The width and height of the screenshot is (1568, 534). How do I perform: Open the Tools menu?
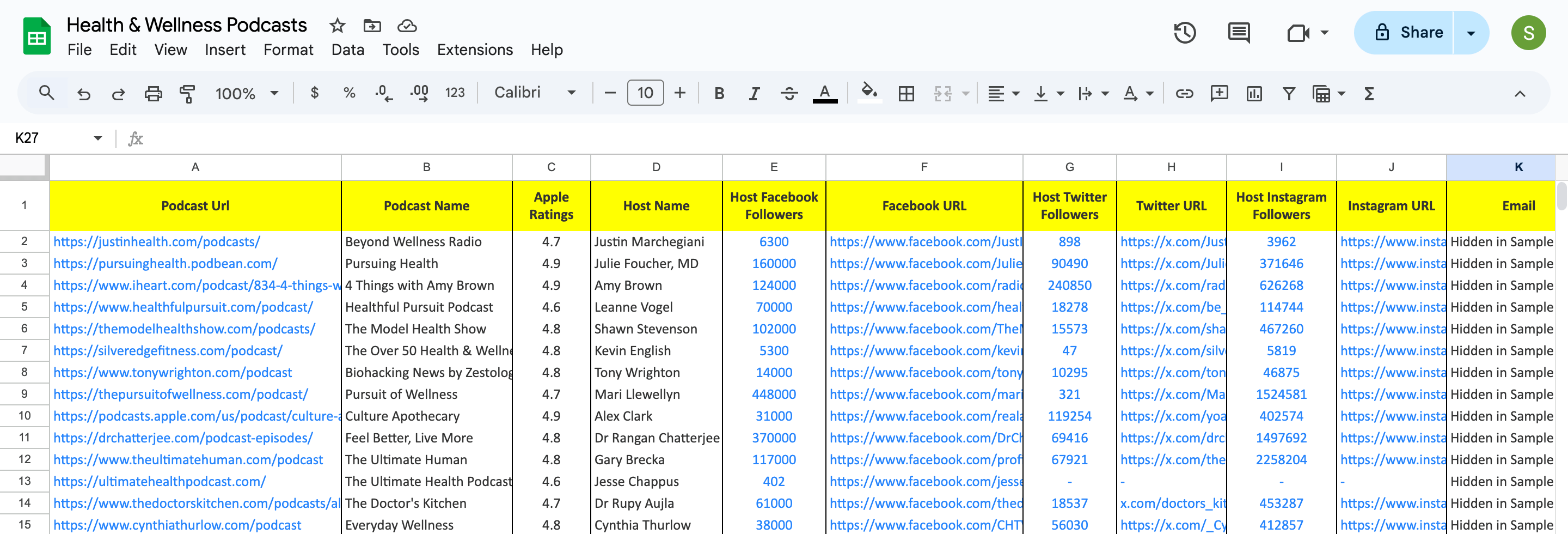[x=401, y=50]
